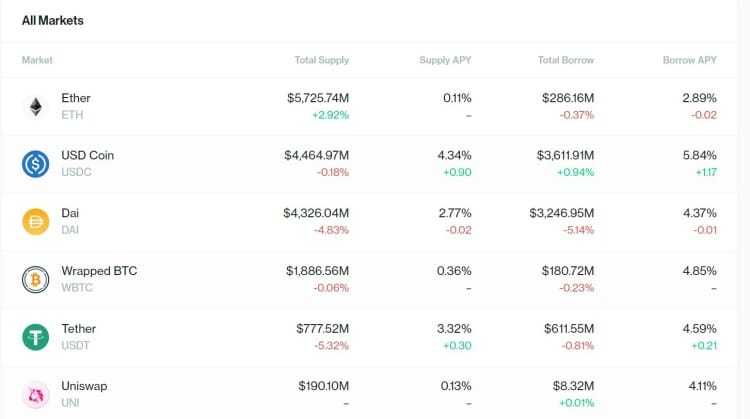Sort by Supply APY column header

tap(445, 61)
